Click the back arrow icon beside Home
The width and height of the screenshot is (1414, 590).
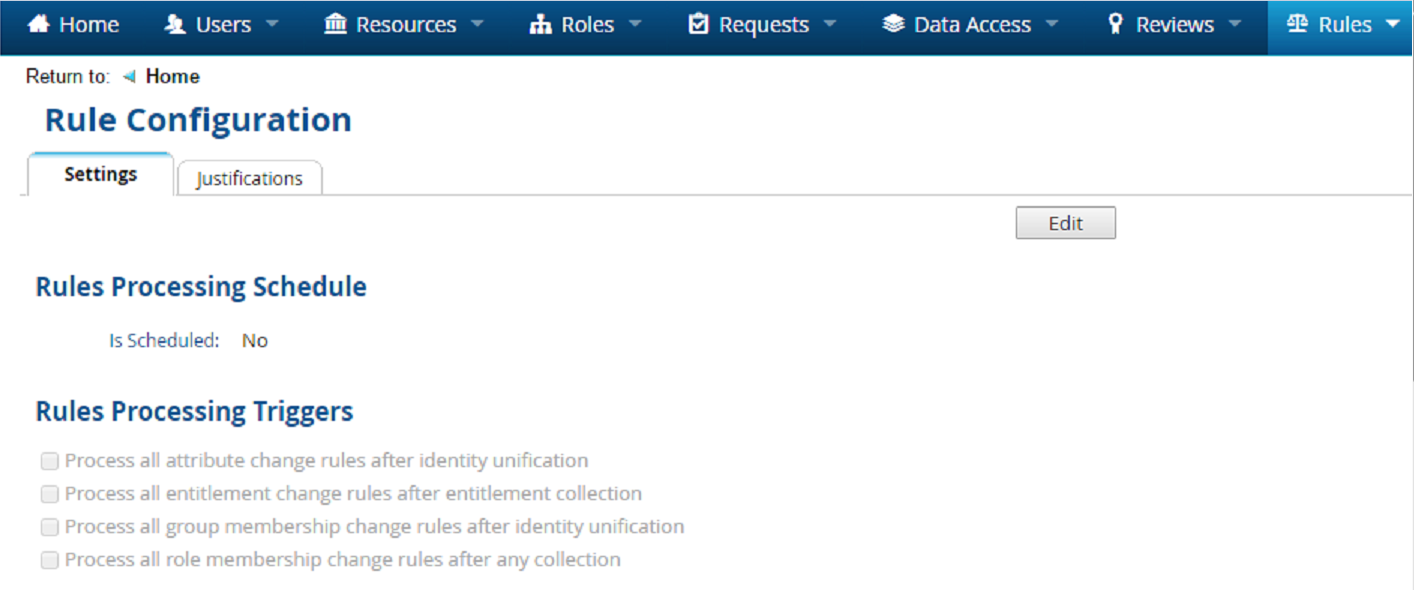point(129,77)
